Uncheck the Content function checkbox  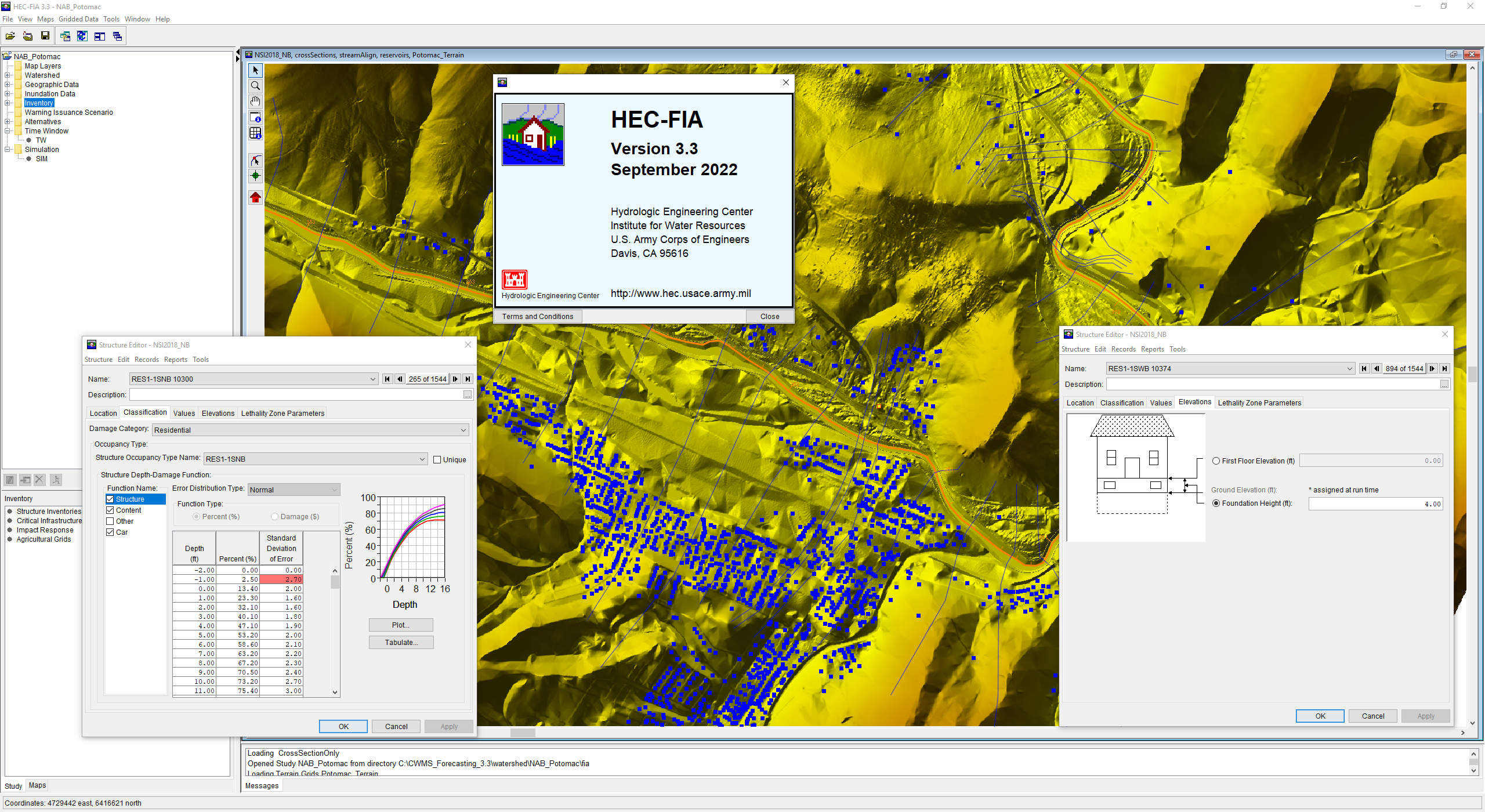(110, 510)
